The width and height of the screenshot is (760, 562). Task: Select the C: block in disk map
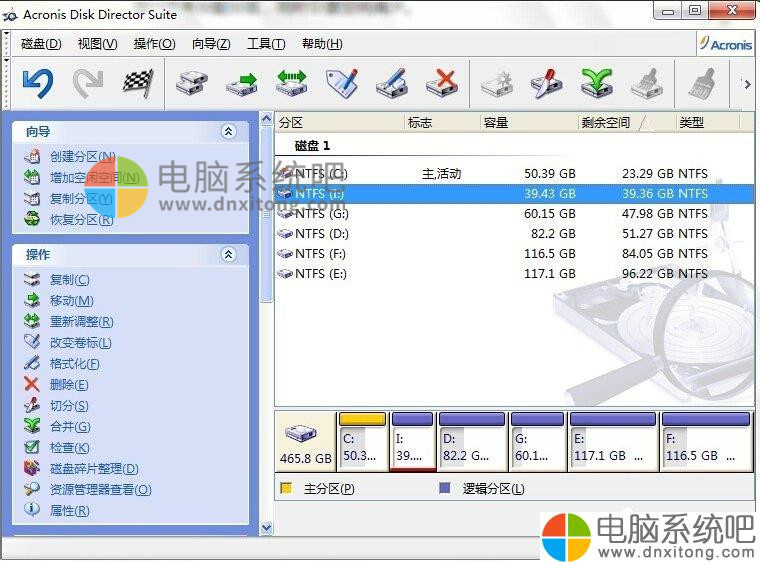point(363,442)
